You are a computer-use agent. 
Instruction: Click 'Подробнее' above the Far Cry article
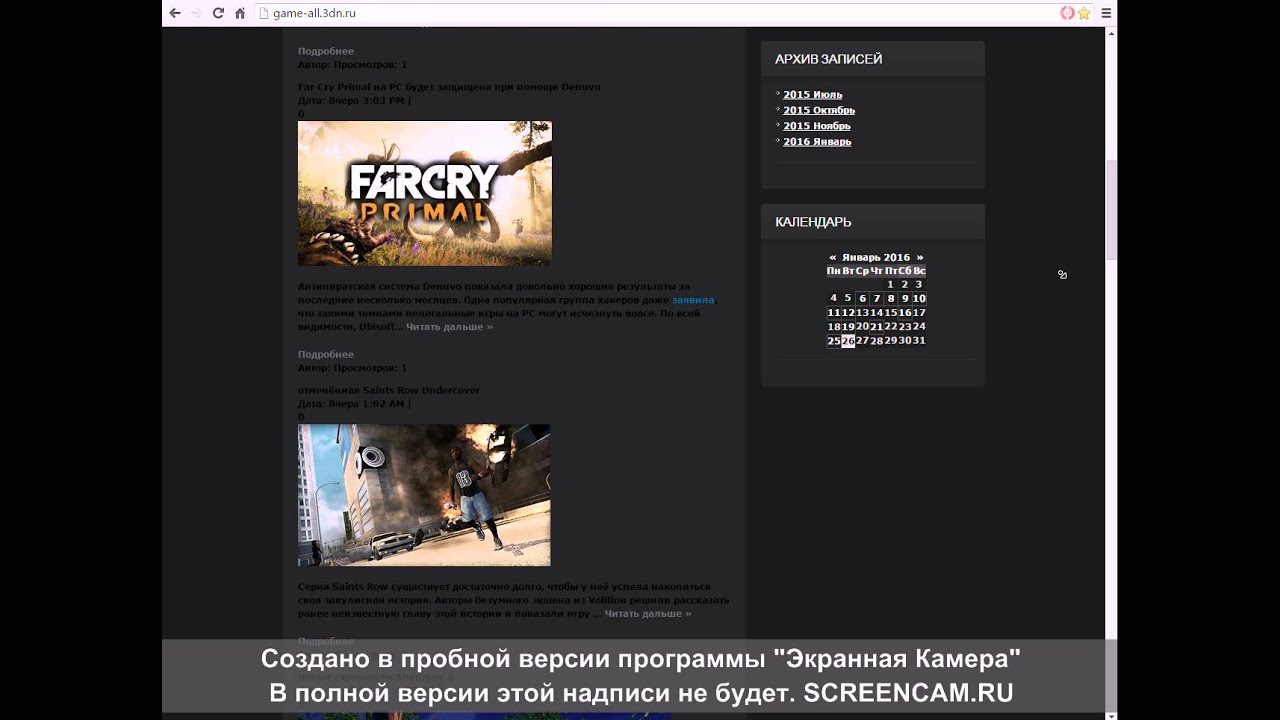pyautogui.click(x=326, y=51)
